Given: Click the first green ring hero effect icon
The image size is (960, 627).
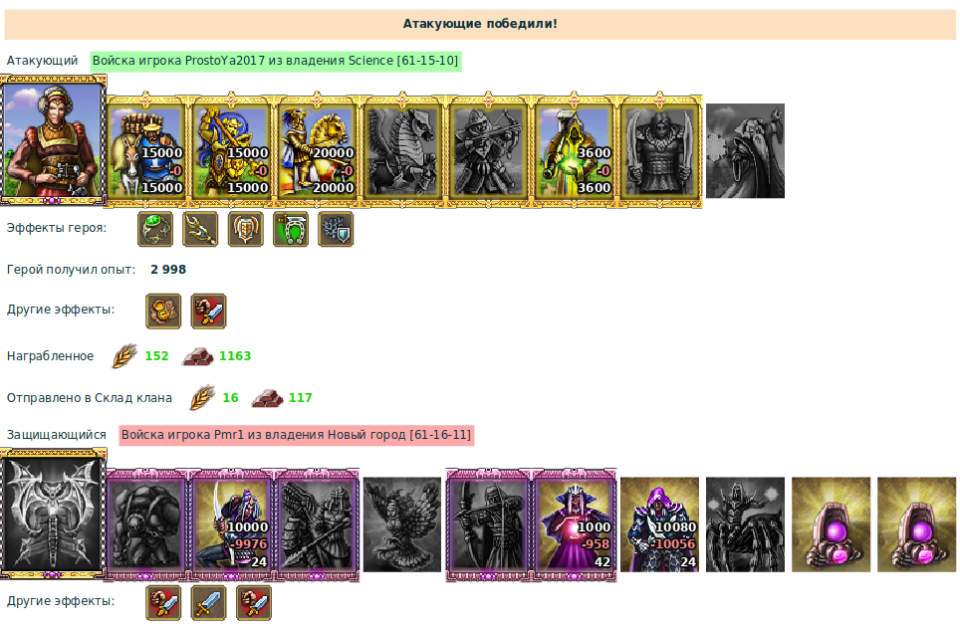Looking at the screenshot, I should 155,230.
